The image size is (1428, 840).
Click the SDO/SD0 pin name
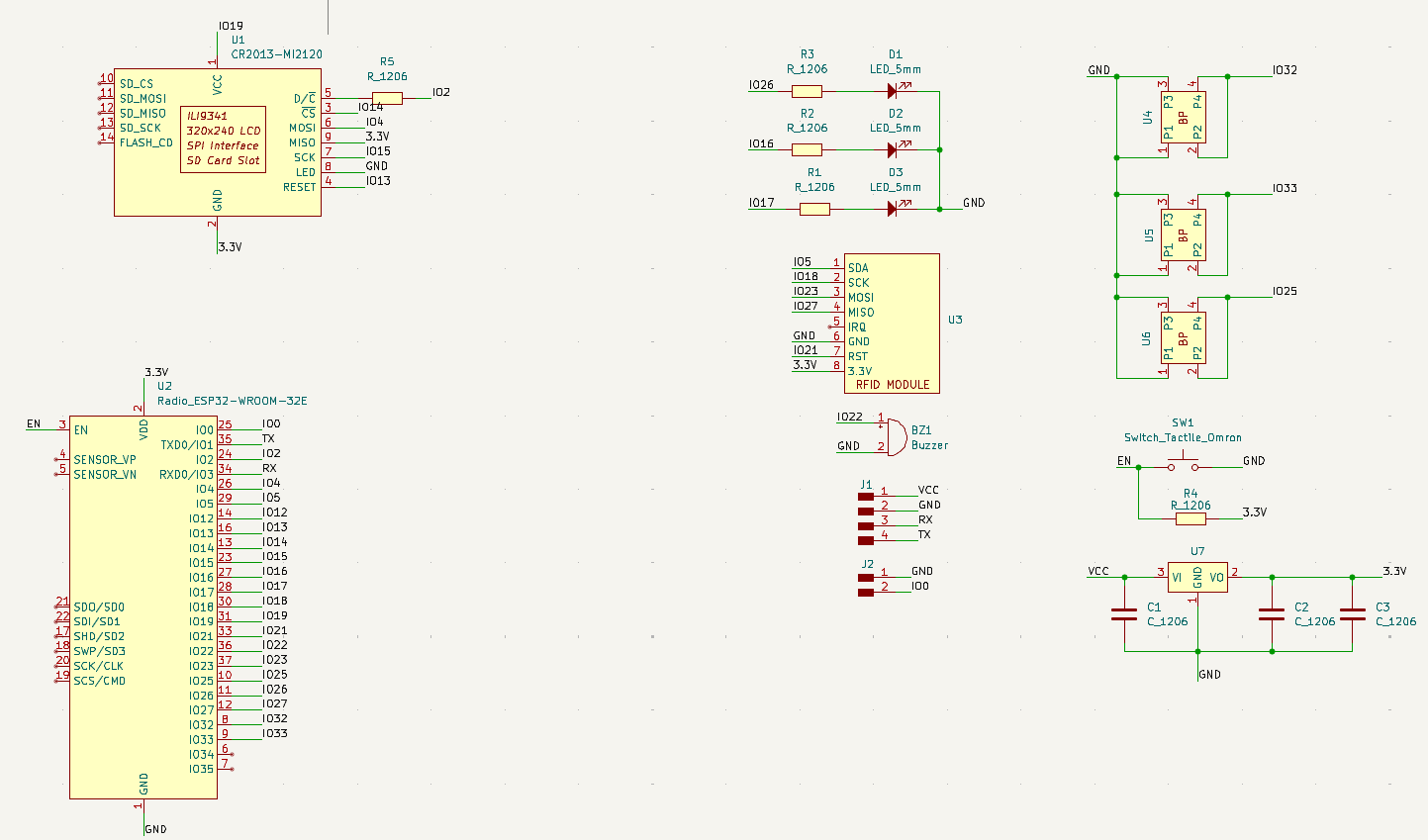tap(99, 607)
